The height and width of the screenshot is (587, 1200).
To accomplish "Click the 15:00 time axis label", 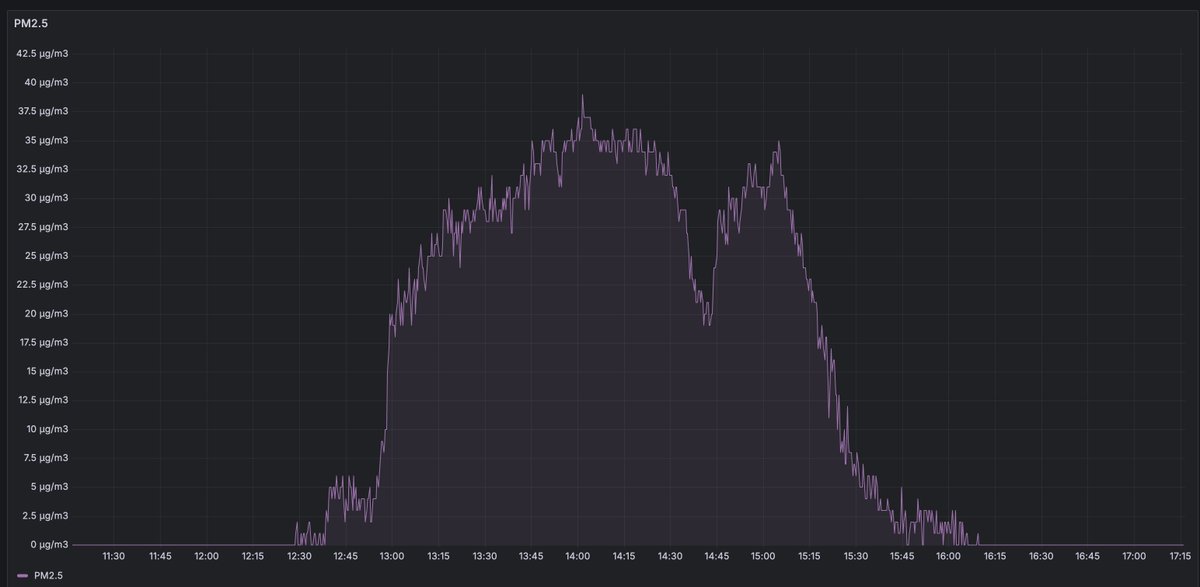I will click(763, 556).
